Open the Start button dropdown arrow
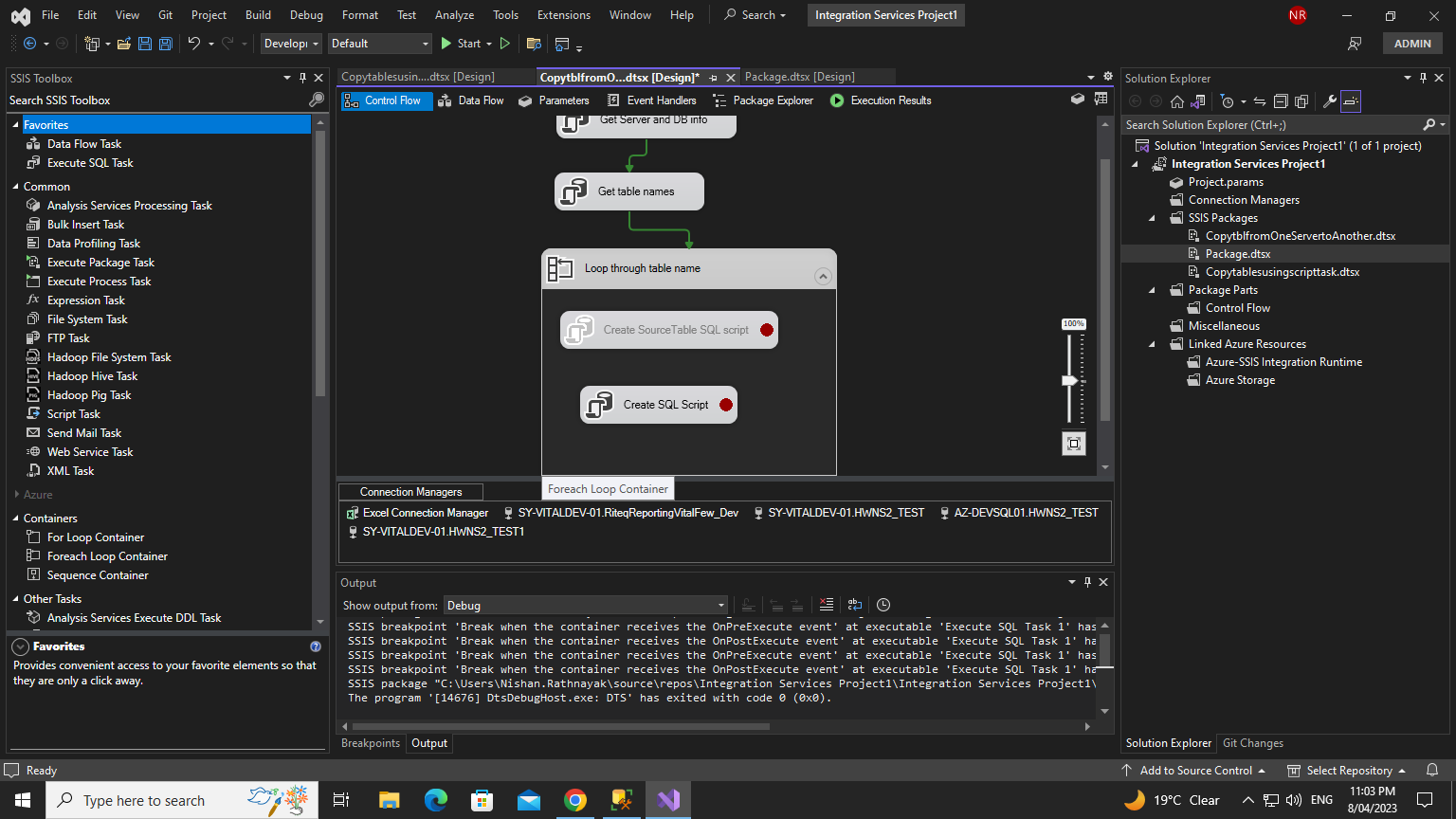Image resolution: width=1456 pixels, height=819 pixels. pyautogui.click(x=489, y=44)
